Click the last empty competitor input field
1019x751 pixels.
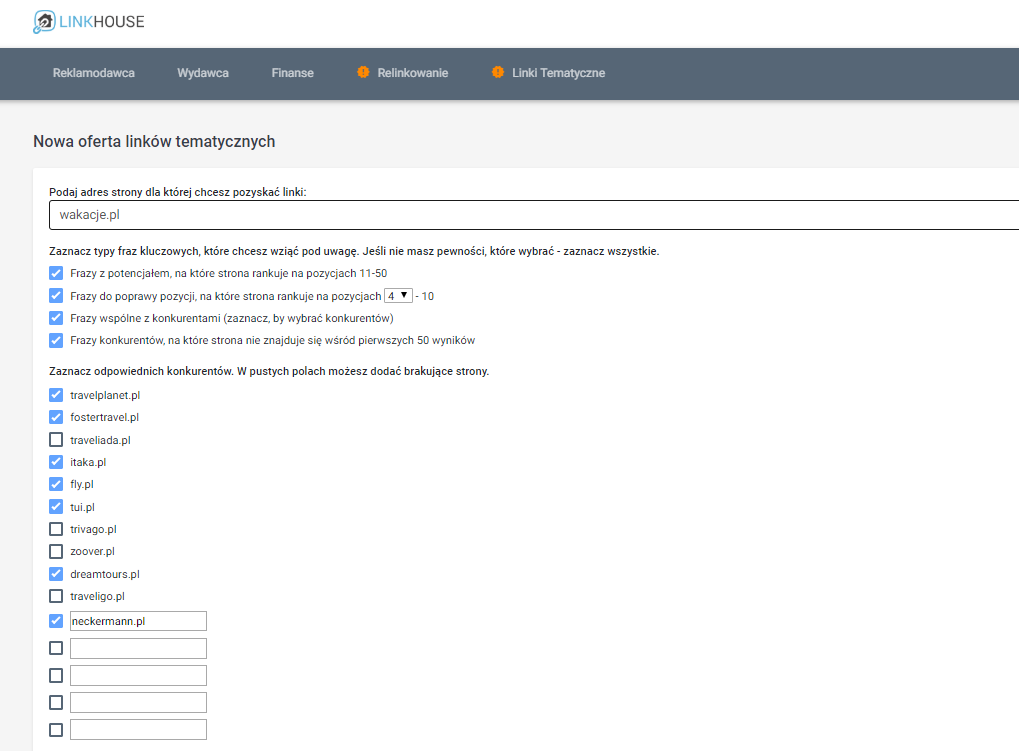coord(138,730)
